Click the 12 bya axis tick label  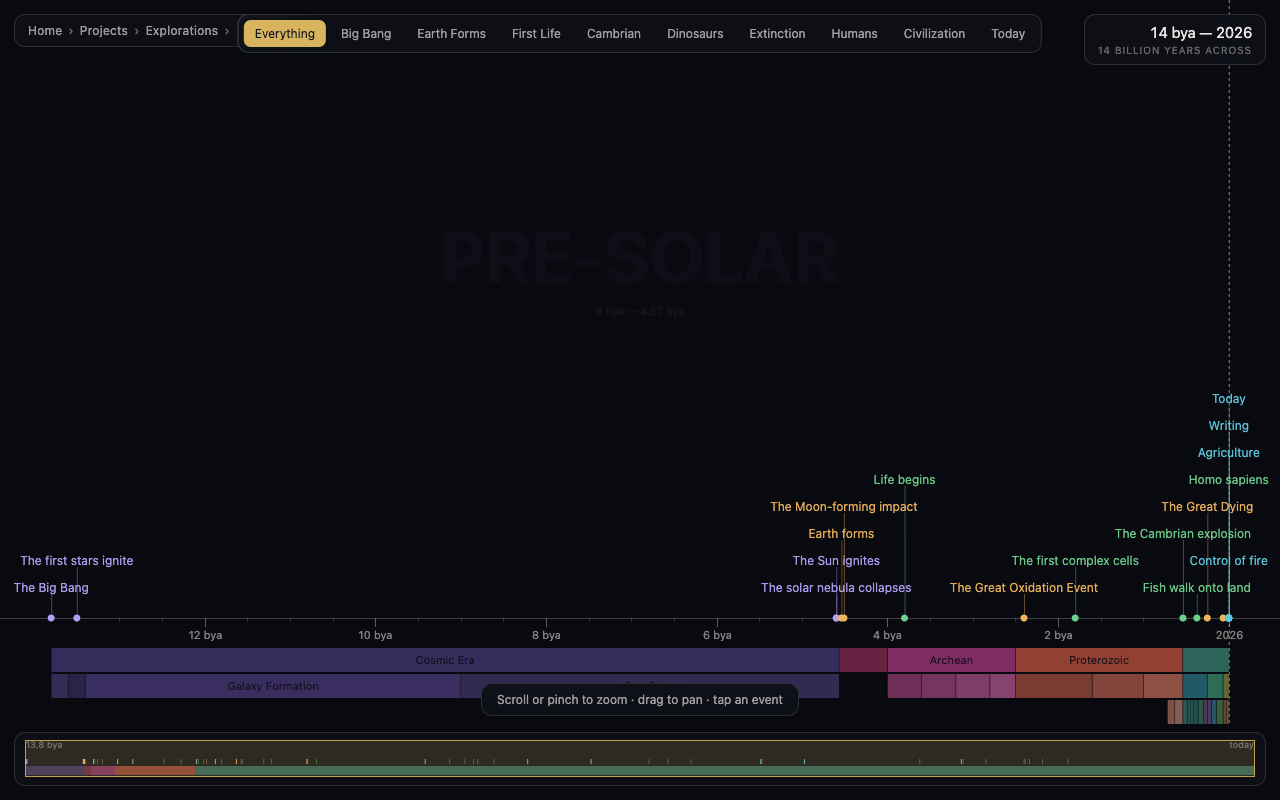pos(205,635)
